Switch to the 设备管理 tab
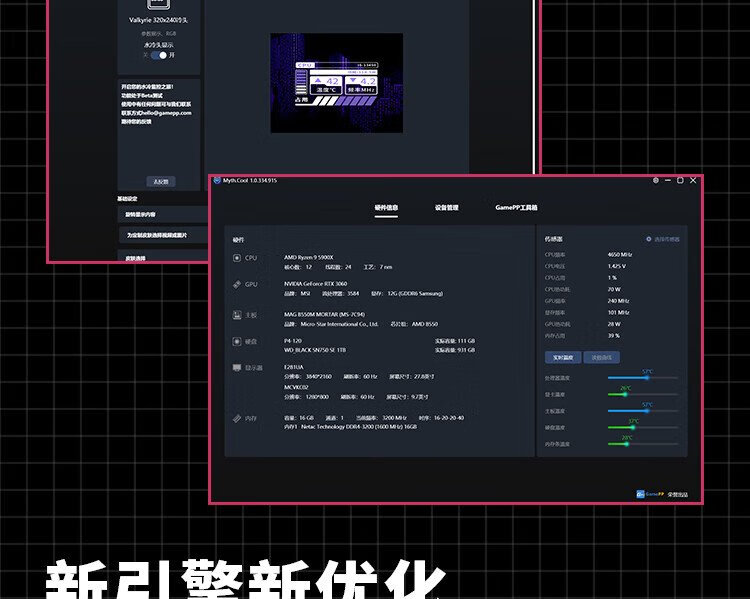 (x=446, y=208)
